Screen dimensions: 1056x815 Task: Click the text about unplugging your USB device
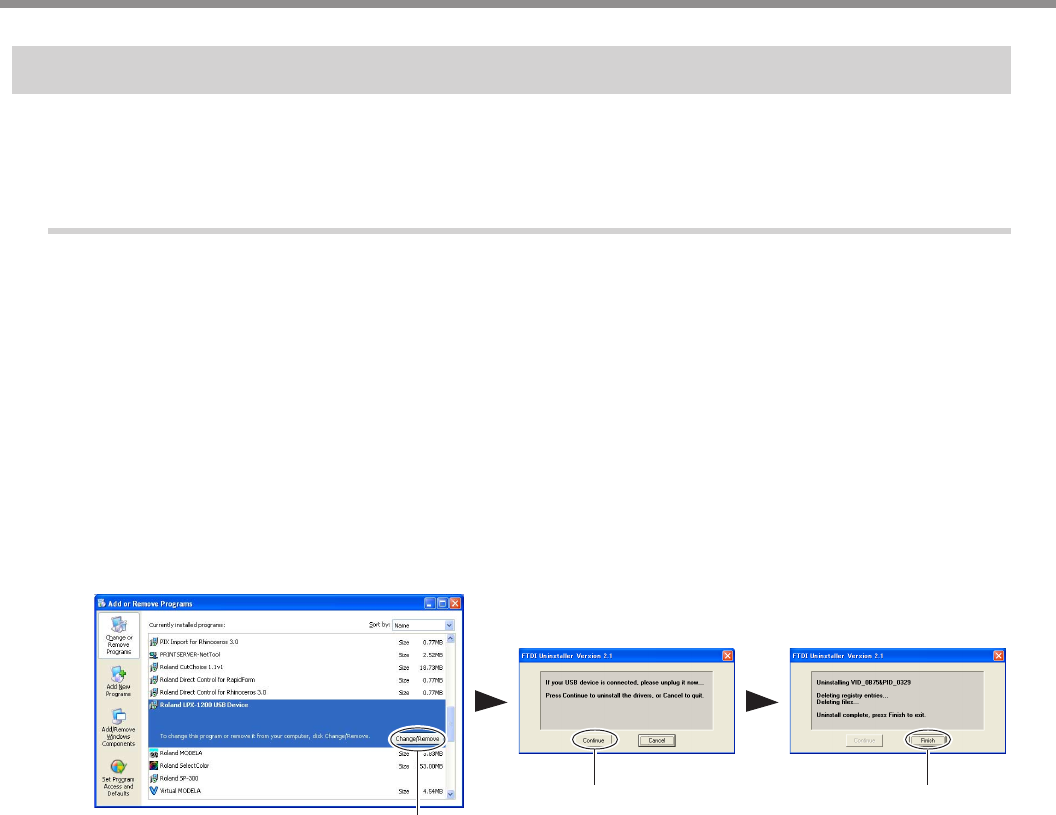pos(624,682)
